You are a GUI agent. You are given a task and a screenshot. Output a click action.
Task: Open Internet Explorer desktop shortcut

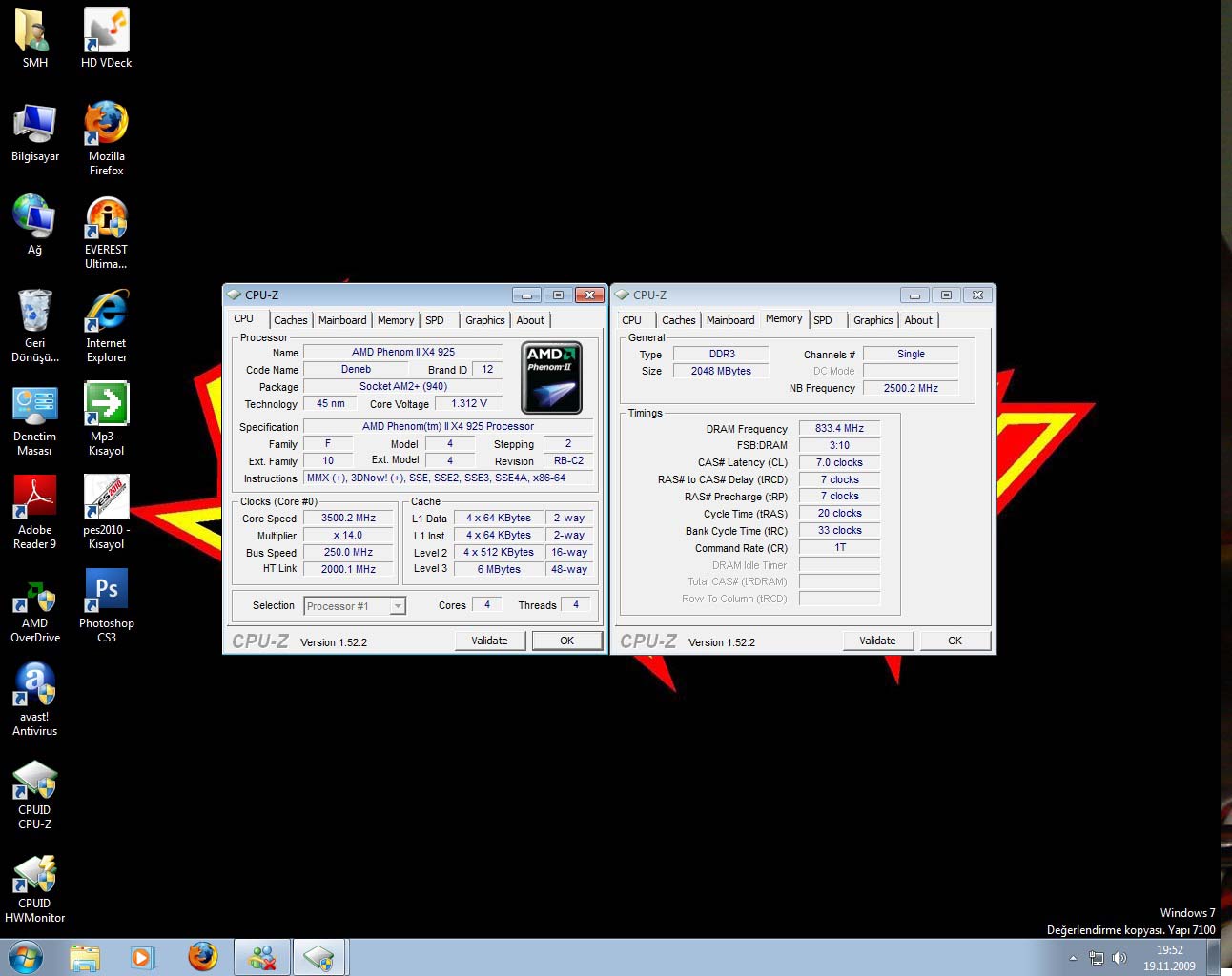(106, 325)
